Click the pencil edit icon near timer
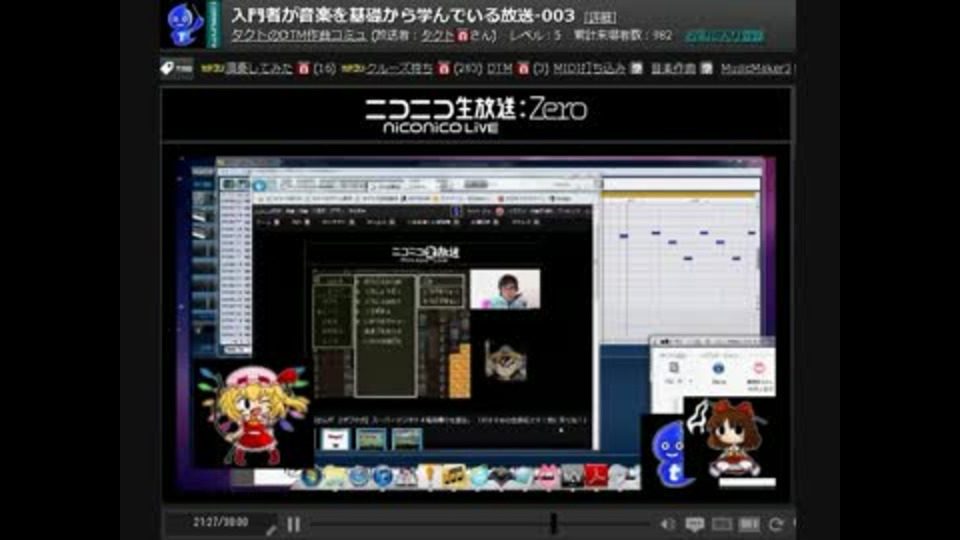Screen dimensions: 960x540 click(x=271, y=530)
